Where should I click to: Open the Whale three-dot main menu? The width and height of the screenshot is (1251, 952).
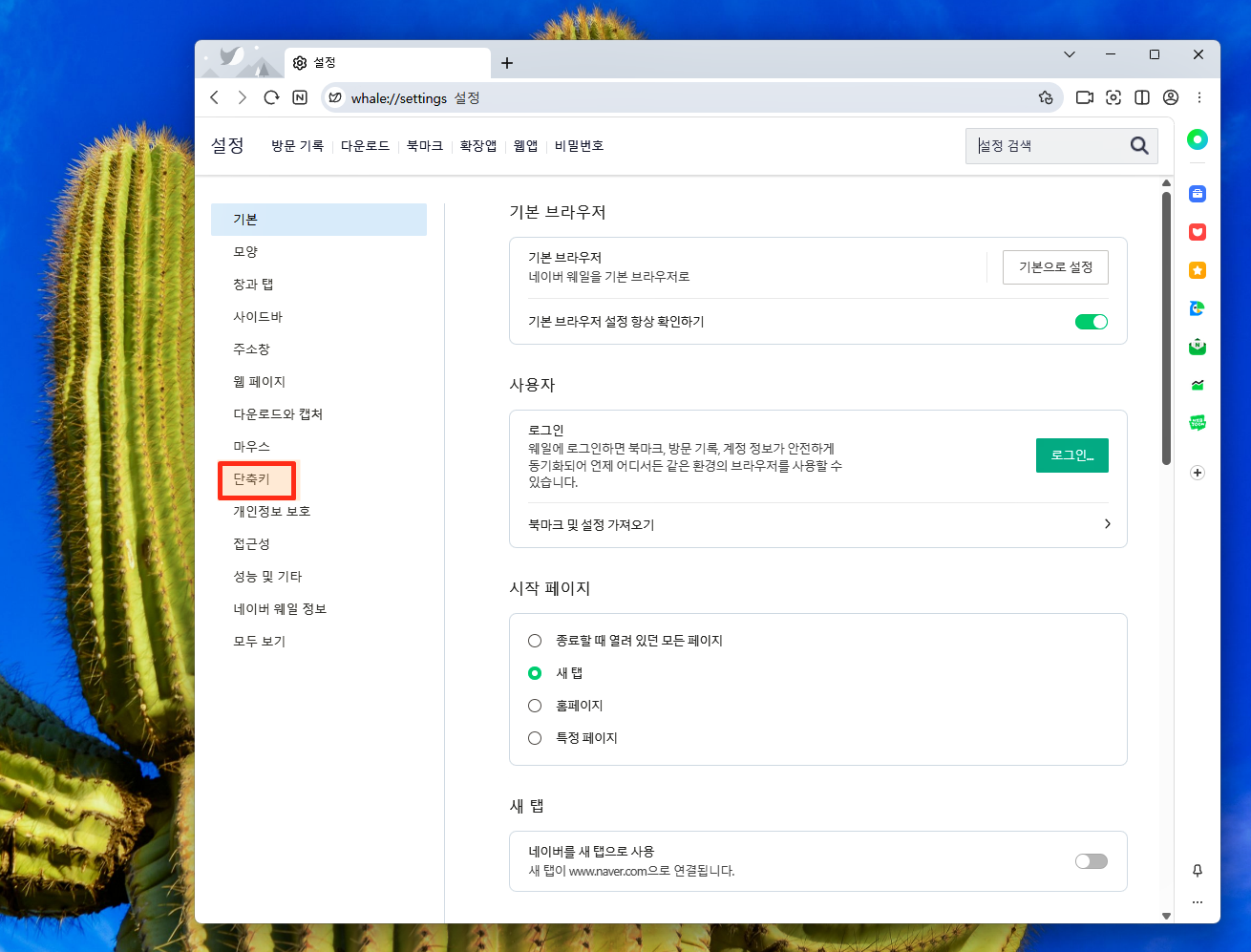1199,97
